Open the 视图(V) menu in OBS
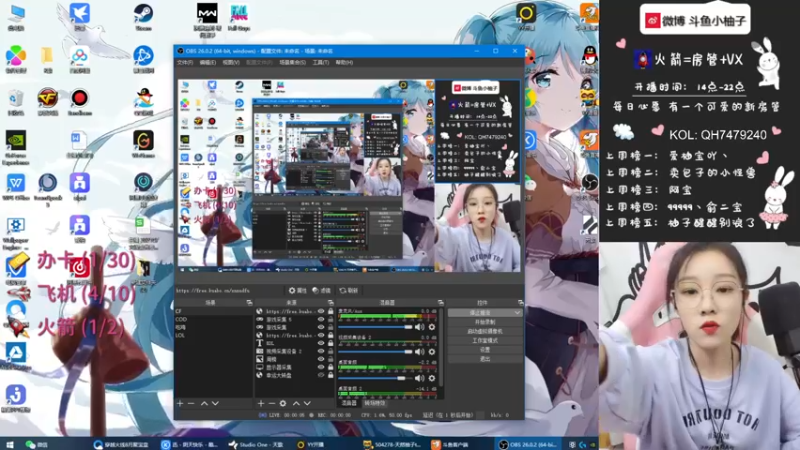This screenshot has height=450, width=800. 231,62
